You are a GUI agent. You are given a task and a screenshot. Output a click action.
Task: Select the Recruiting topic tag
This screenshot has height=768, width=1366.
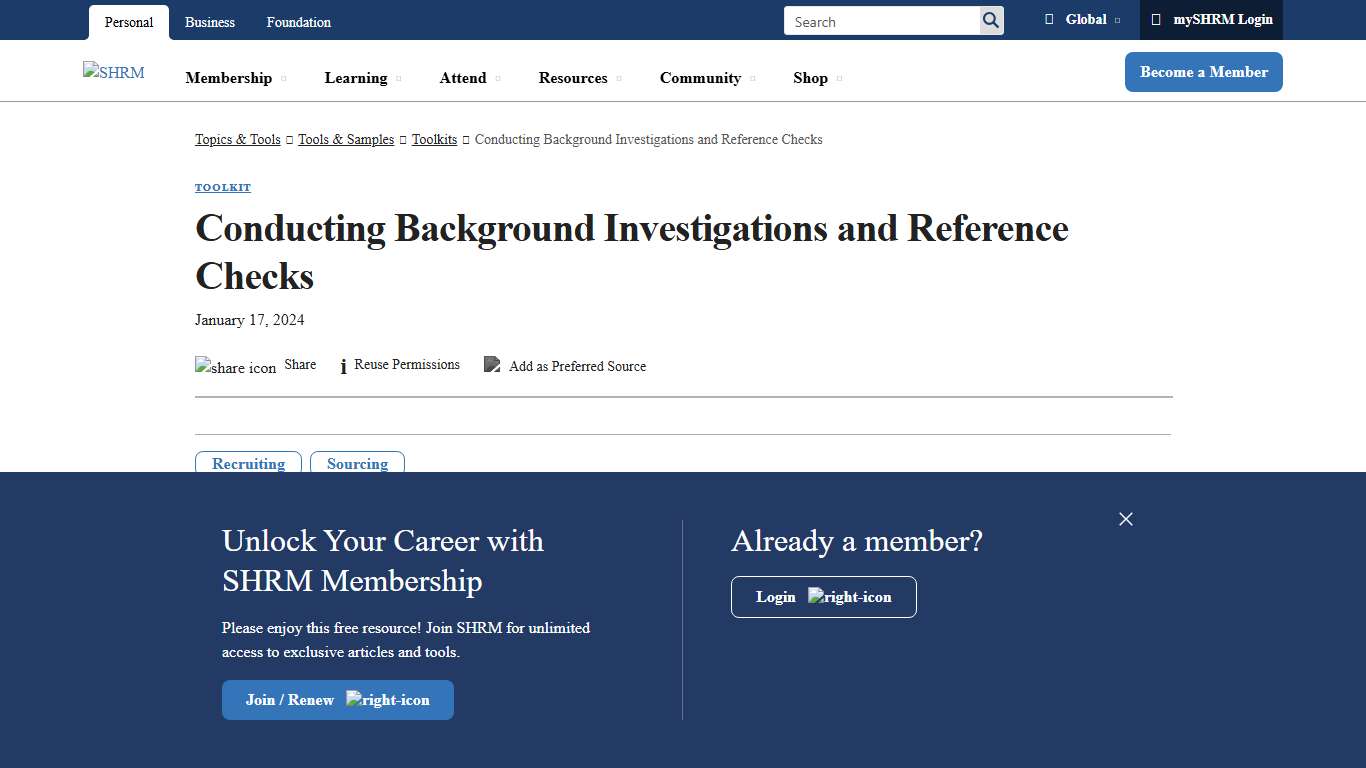click(x=248, y=463)
